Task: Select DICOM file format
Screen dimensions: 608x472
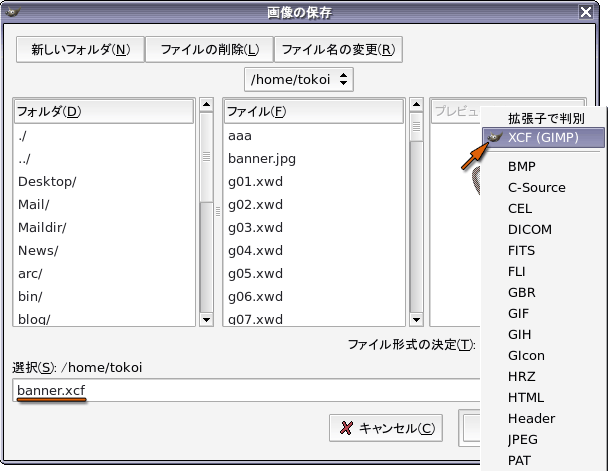Action: tap(544, 229)
